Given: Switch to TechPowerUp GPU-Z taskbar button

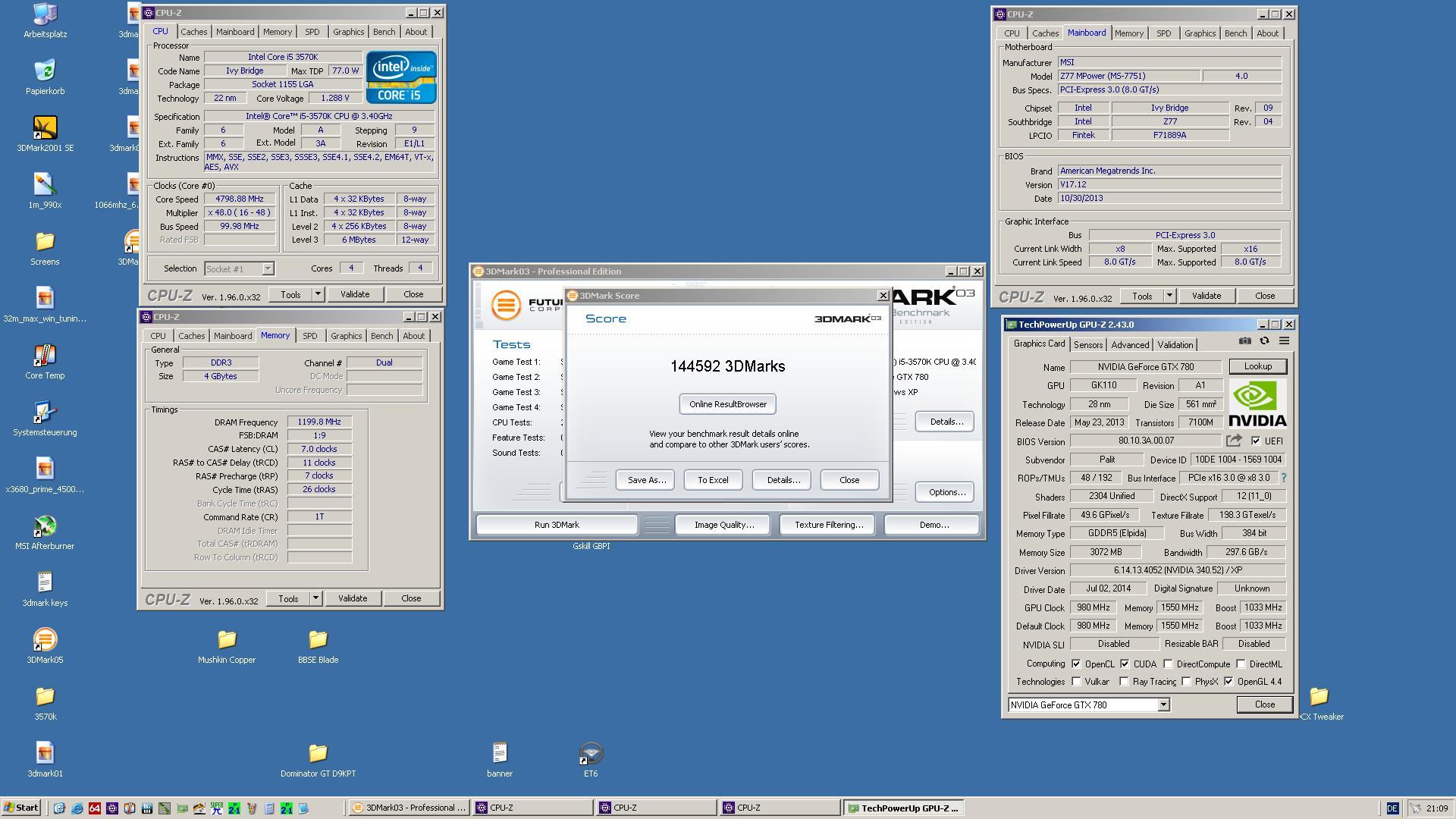Looking at the screenshot, I should pyautogui.click(x=905, y=808).
